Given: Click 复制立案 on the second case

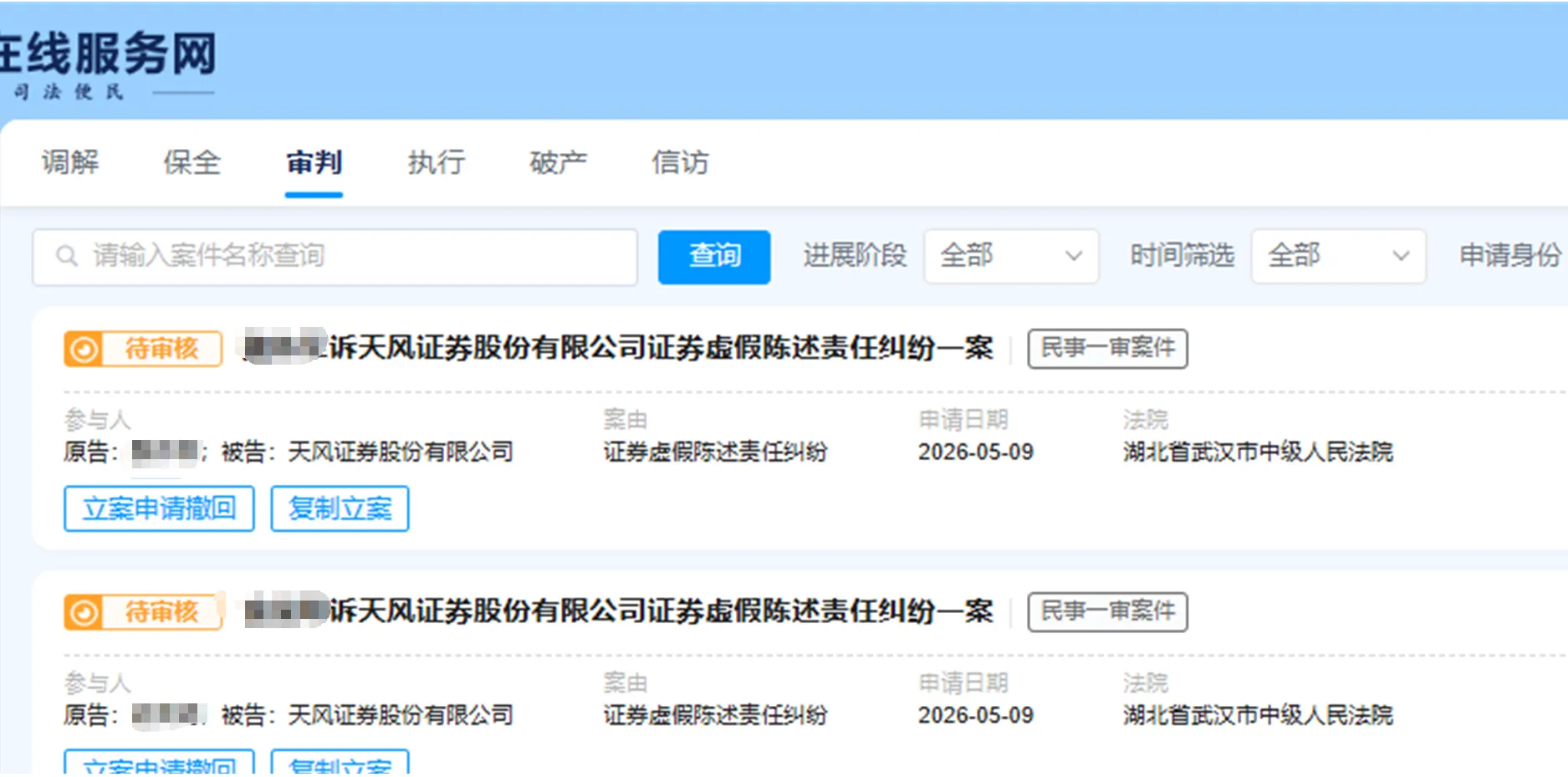Looking at the screenshot, I should click(x=340, y=763).
